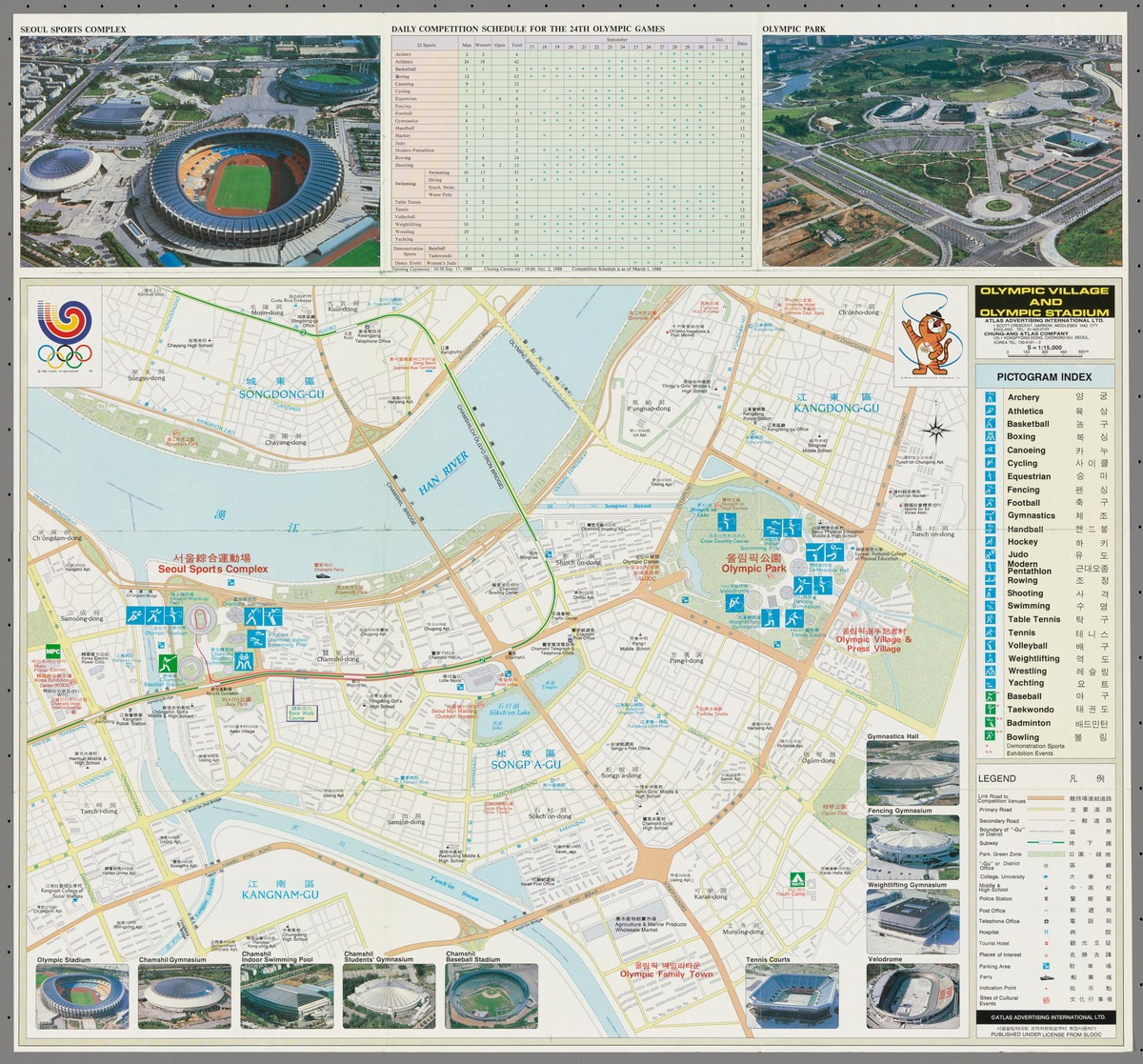Click the Gymnastics pictogram in the index
Viewport: 1143px width, 1064px height.
[991, 515]
